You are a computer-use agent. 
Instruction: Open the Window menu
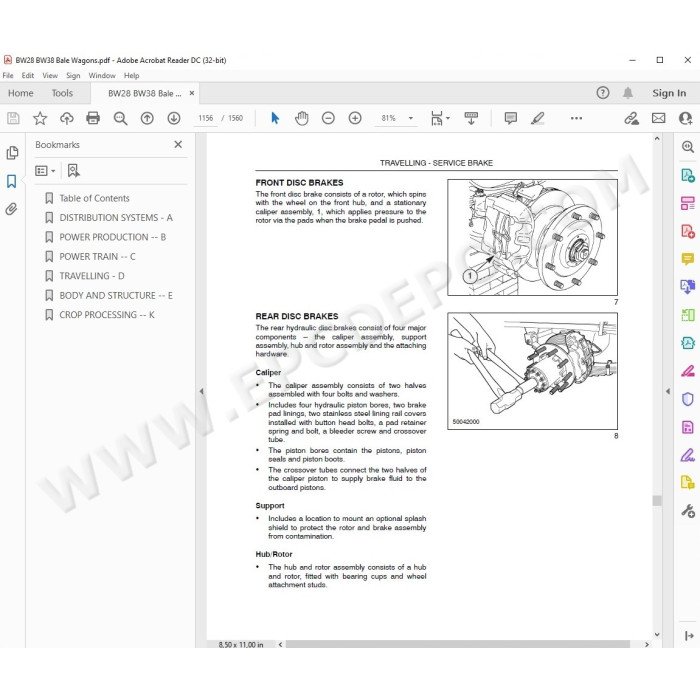click(x=102, y=75)
